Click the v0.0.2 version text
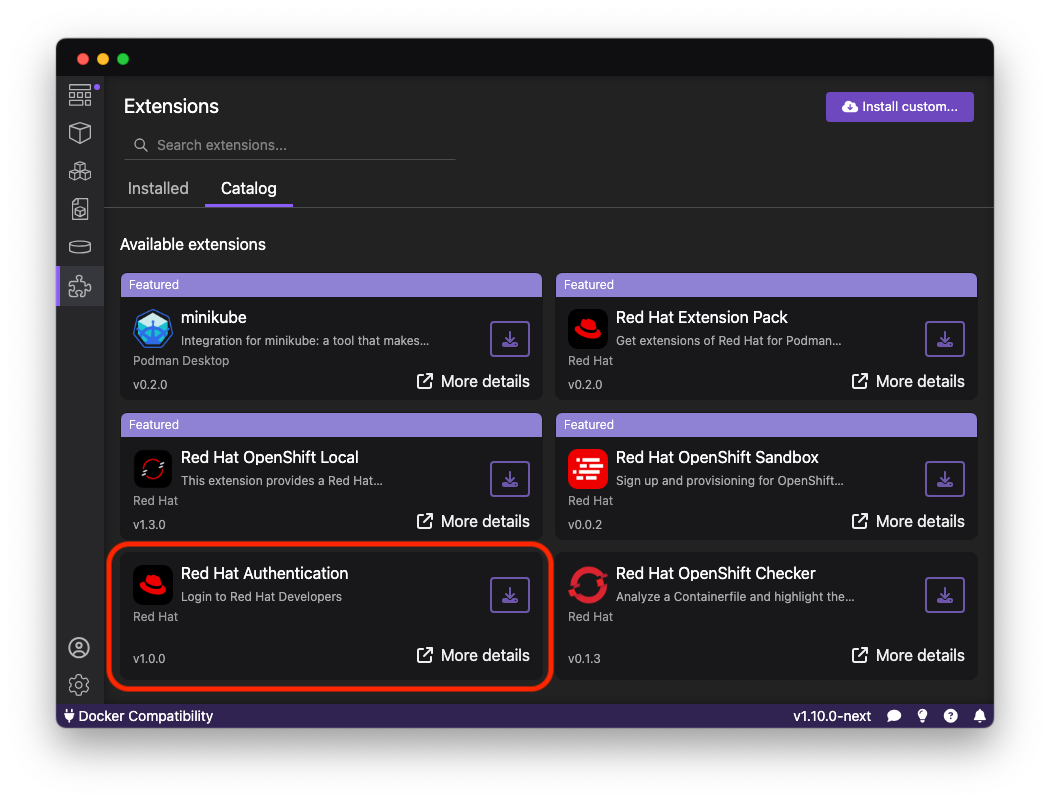 pos(585,525)
